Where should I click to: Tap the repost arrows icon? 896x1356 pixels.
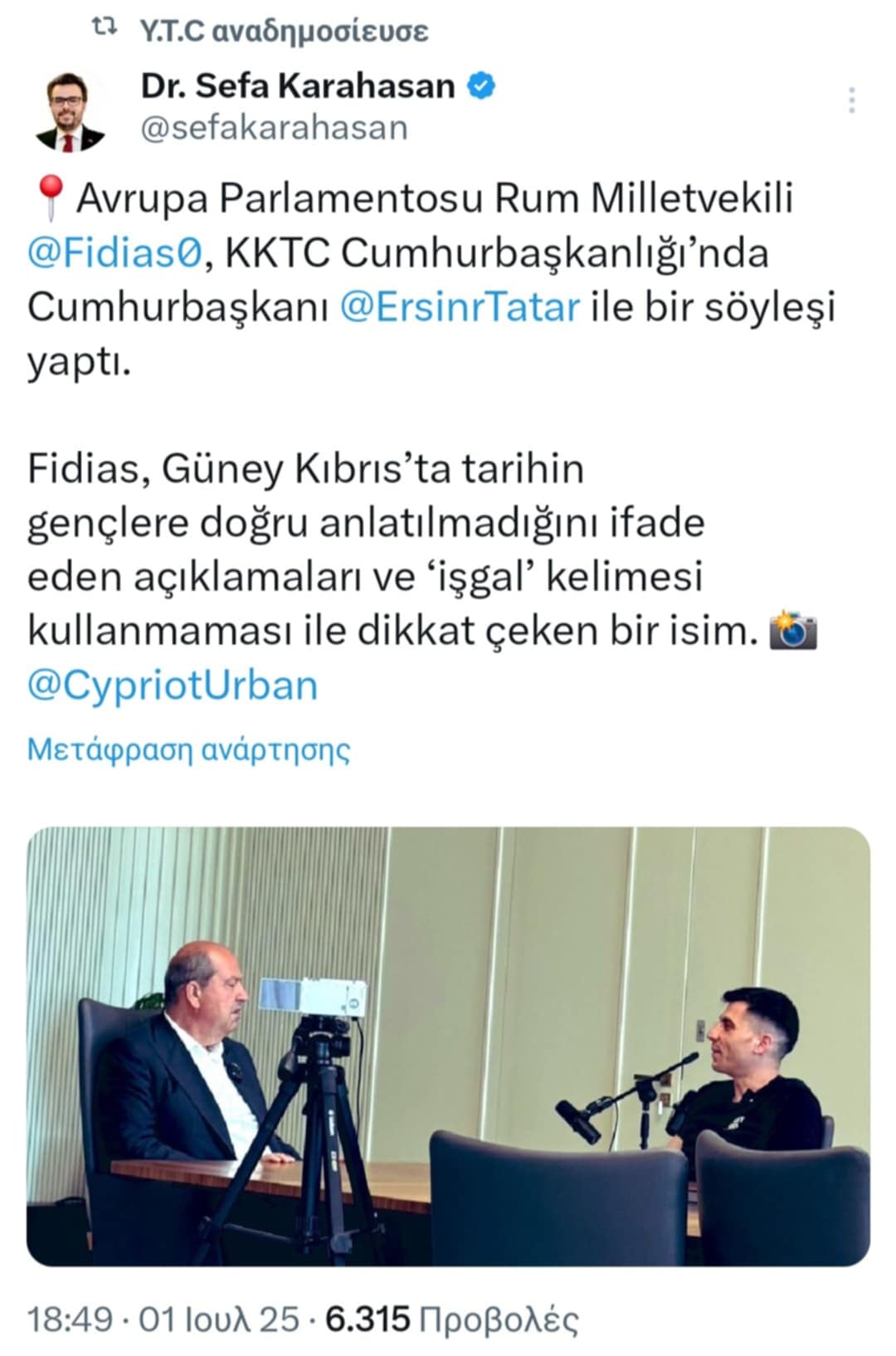pos(104,30)
